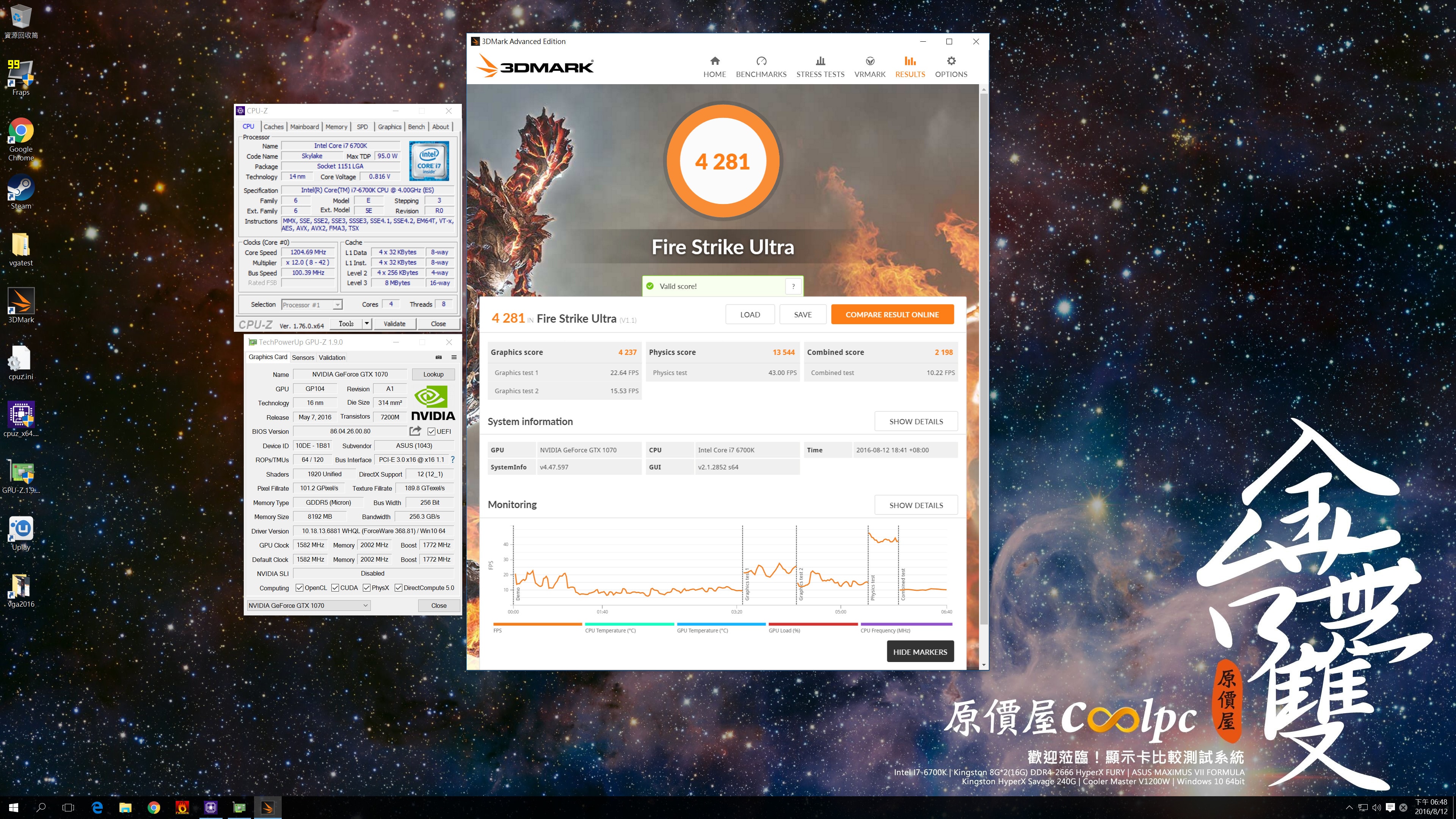This screenshot has height=819, width=1456.
Task: Open Task View on the taskbar
Action: click(68, 808)
